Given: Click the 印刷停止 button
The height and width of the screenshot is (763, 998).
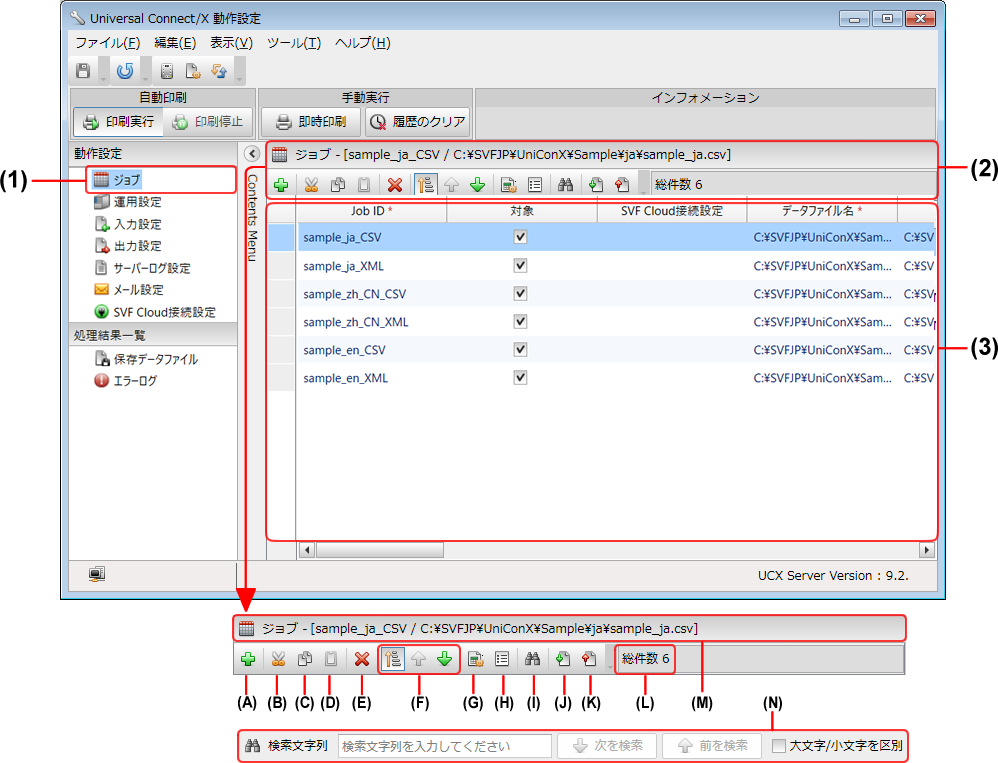Looking at the screenshot, I should (207, 122).
